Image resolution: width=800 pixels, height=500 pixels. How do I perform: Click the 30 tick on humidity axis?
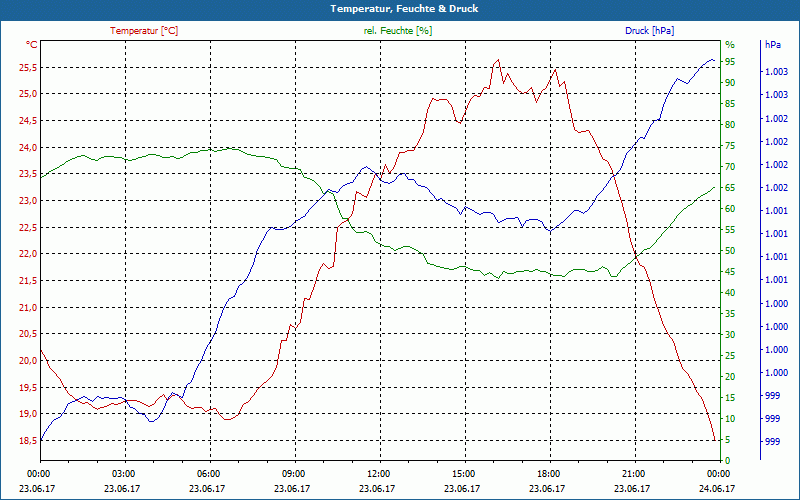[730, 335]
